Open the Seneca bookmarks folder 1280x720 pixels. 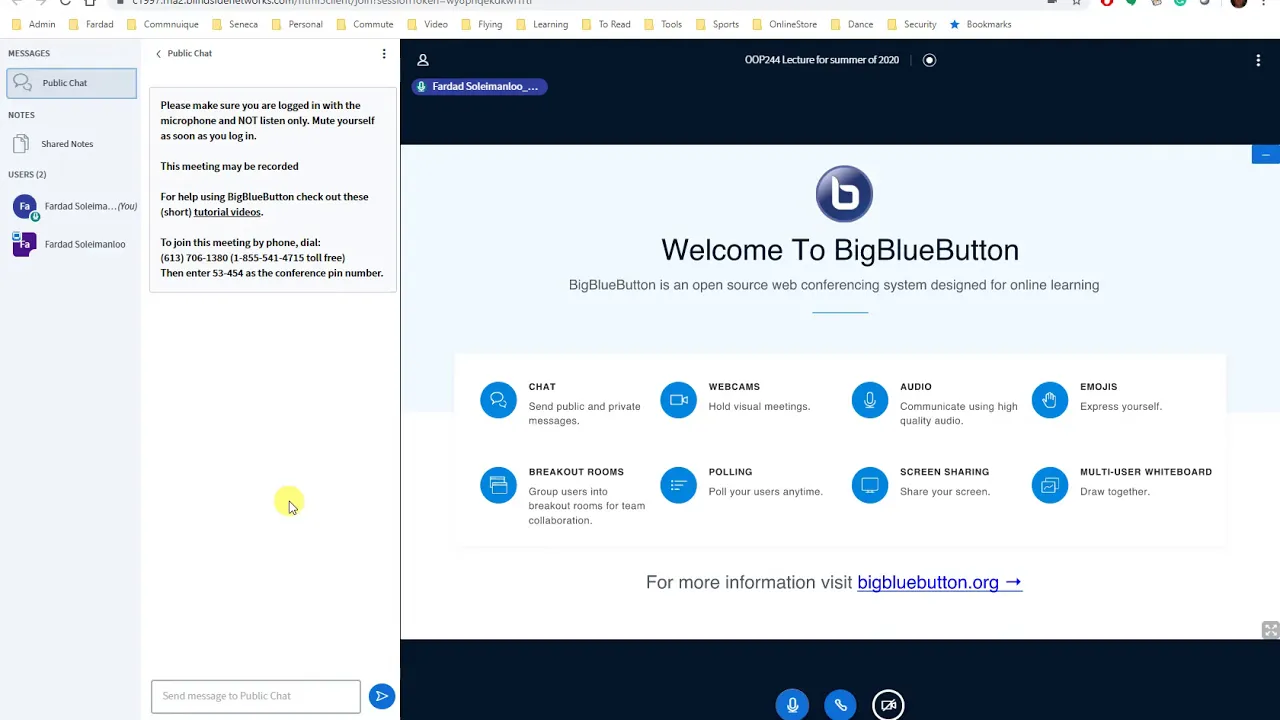(235, 24)
